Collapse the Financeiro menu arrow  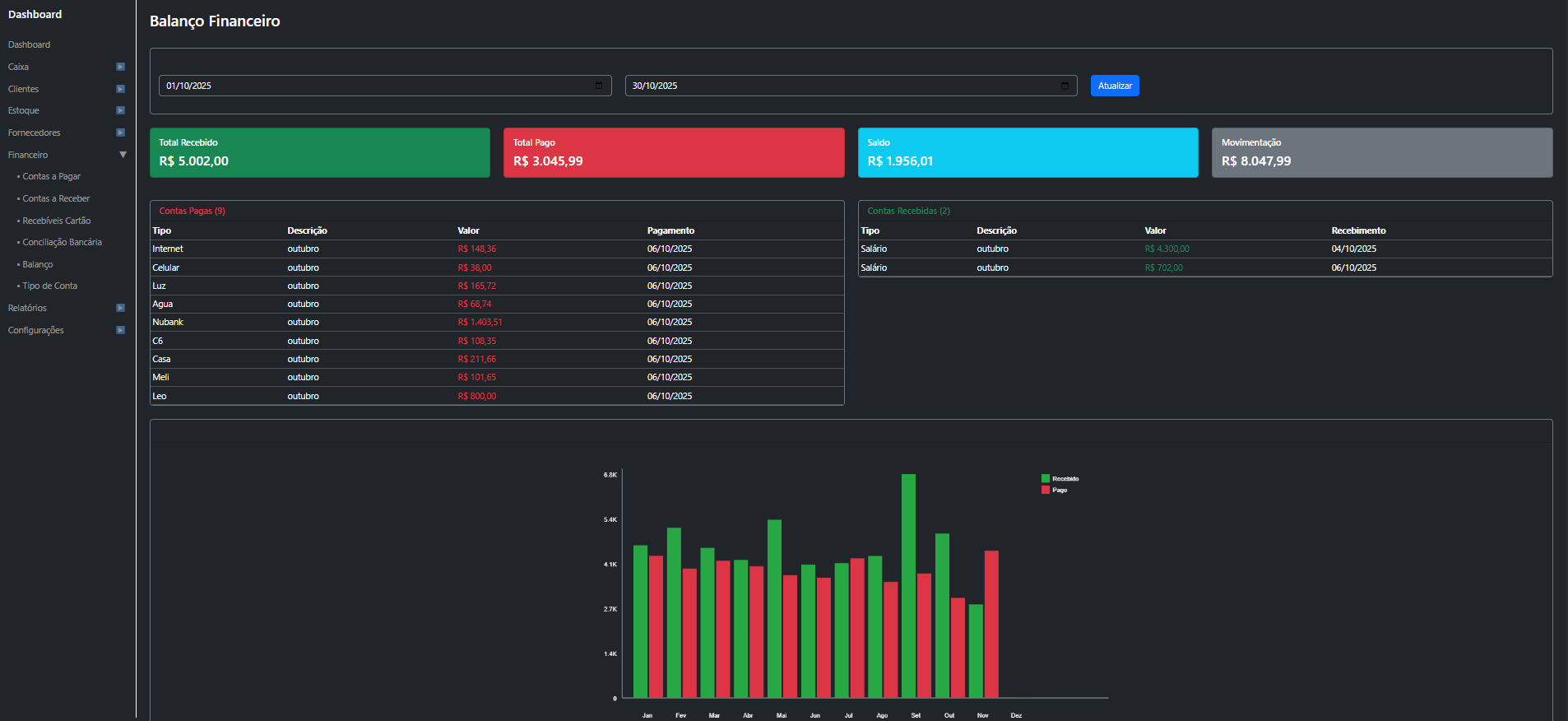pyautogui.click(x=123, y=155)
